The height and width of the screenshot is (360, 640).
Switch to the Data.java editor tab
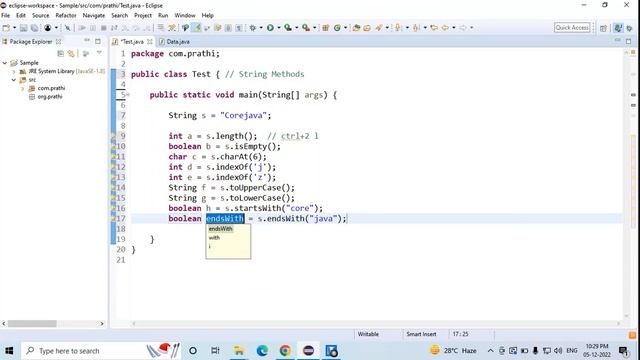click(x=174, y=42)
